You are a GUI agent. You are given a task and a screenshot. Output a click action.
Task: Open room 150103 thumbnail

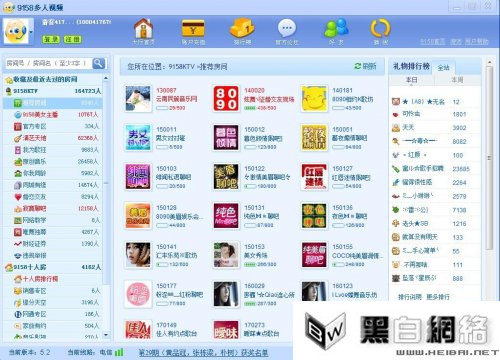tap(138, 177)
